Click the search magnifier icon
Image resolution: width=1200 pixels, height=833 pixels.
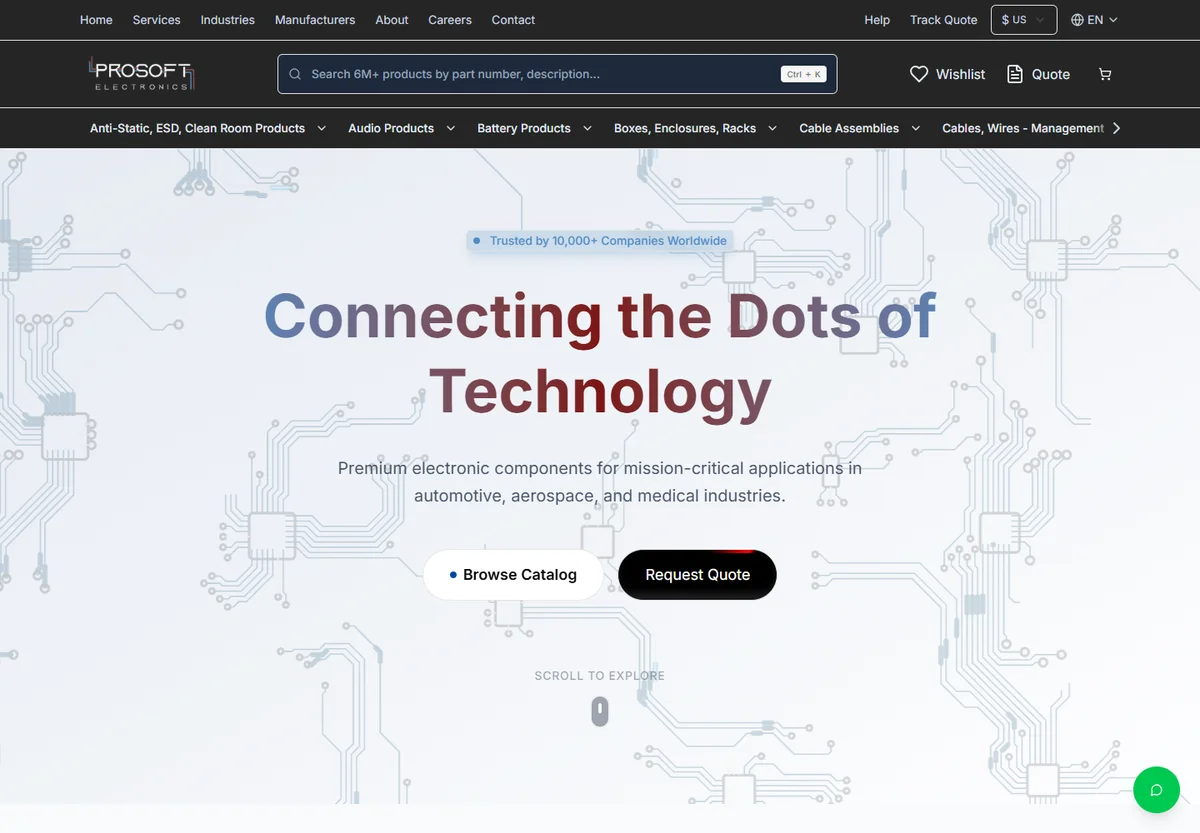click(x=295, y=74)
